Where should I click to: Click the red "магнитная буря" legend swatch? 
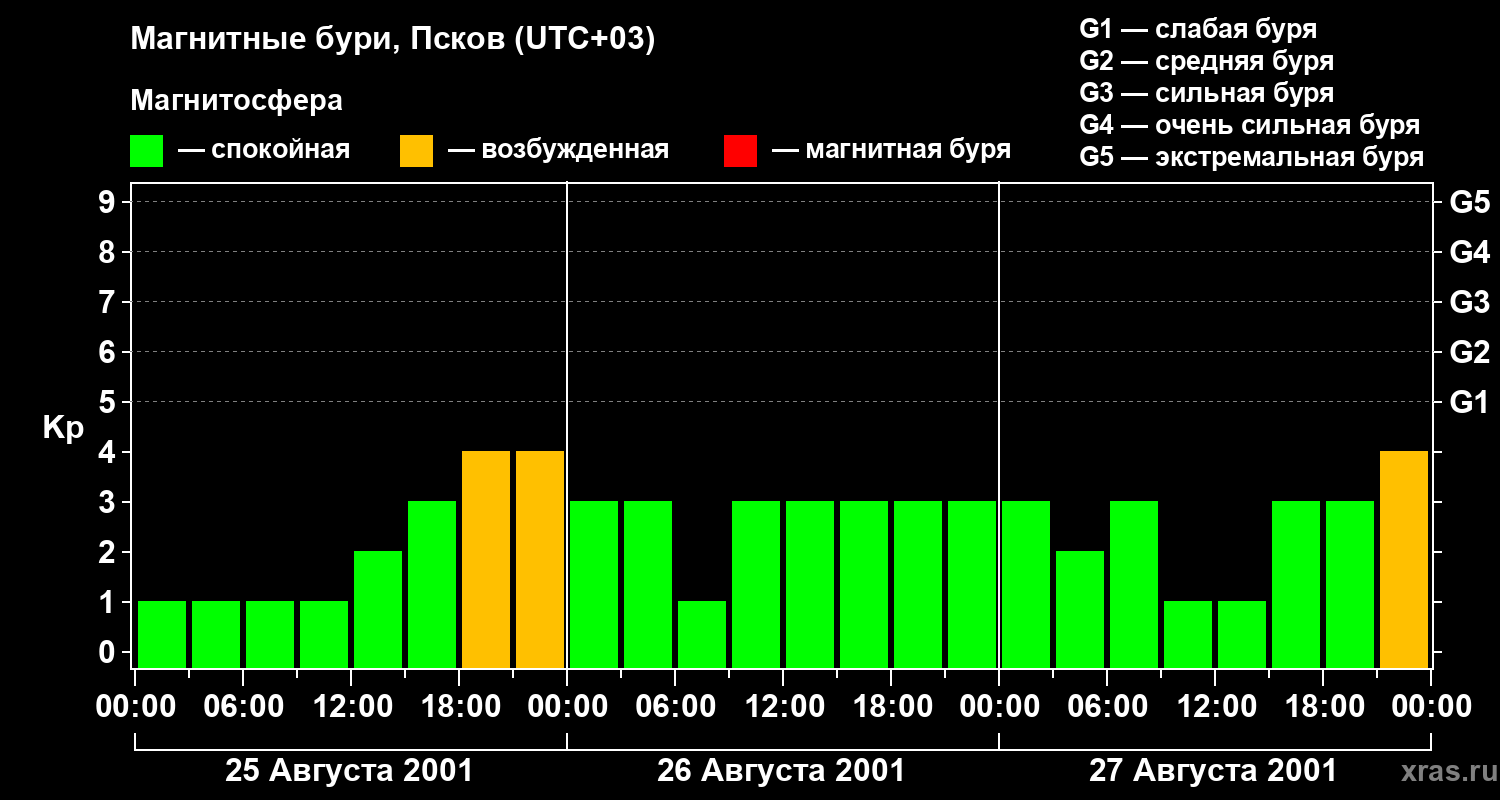tap(740, 151)
